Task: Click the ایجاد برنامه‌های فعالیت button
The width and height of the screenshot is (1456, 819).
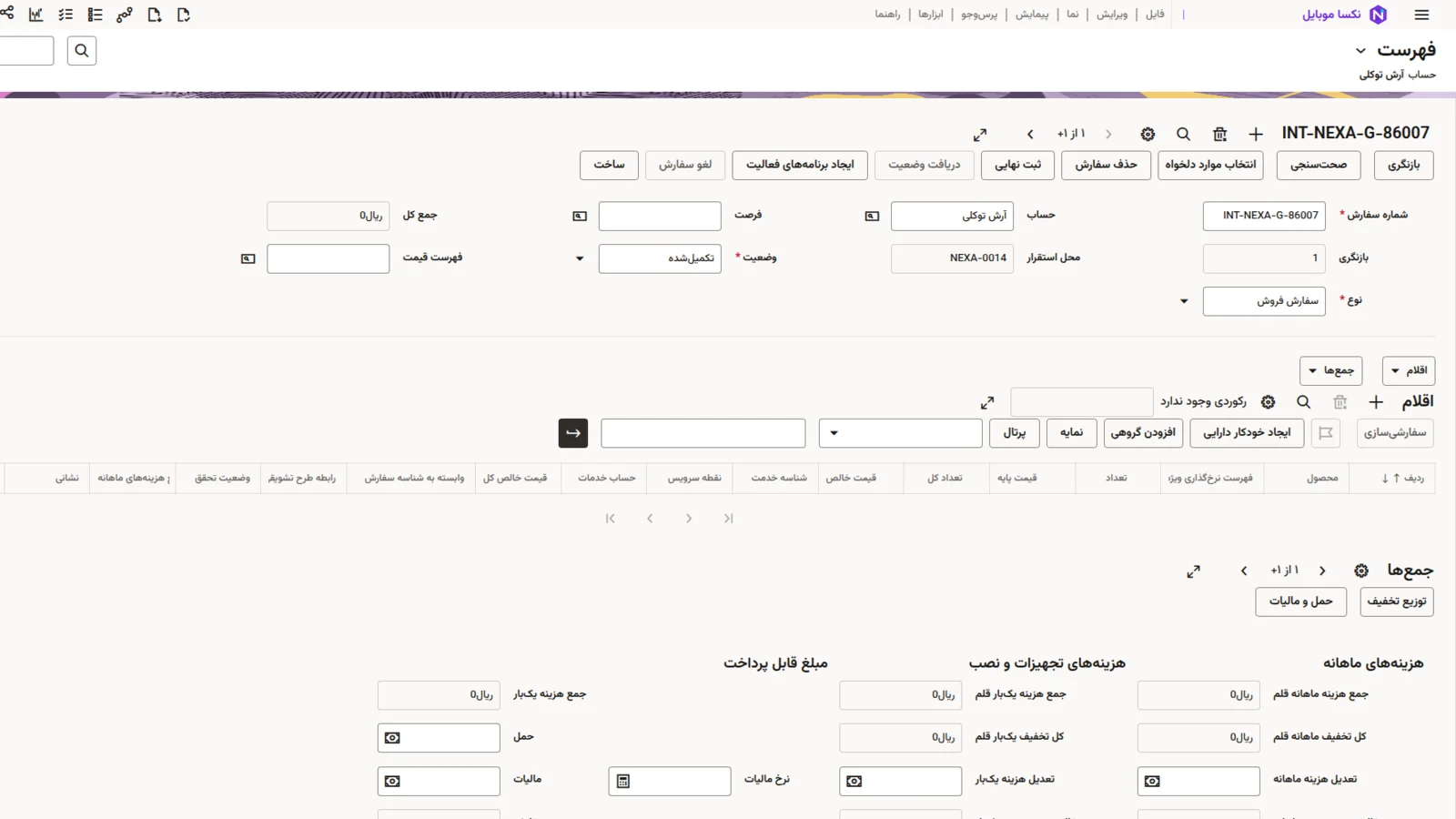Action: click(x=800, y=165)
